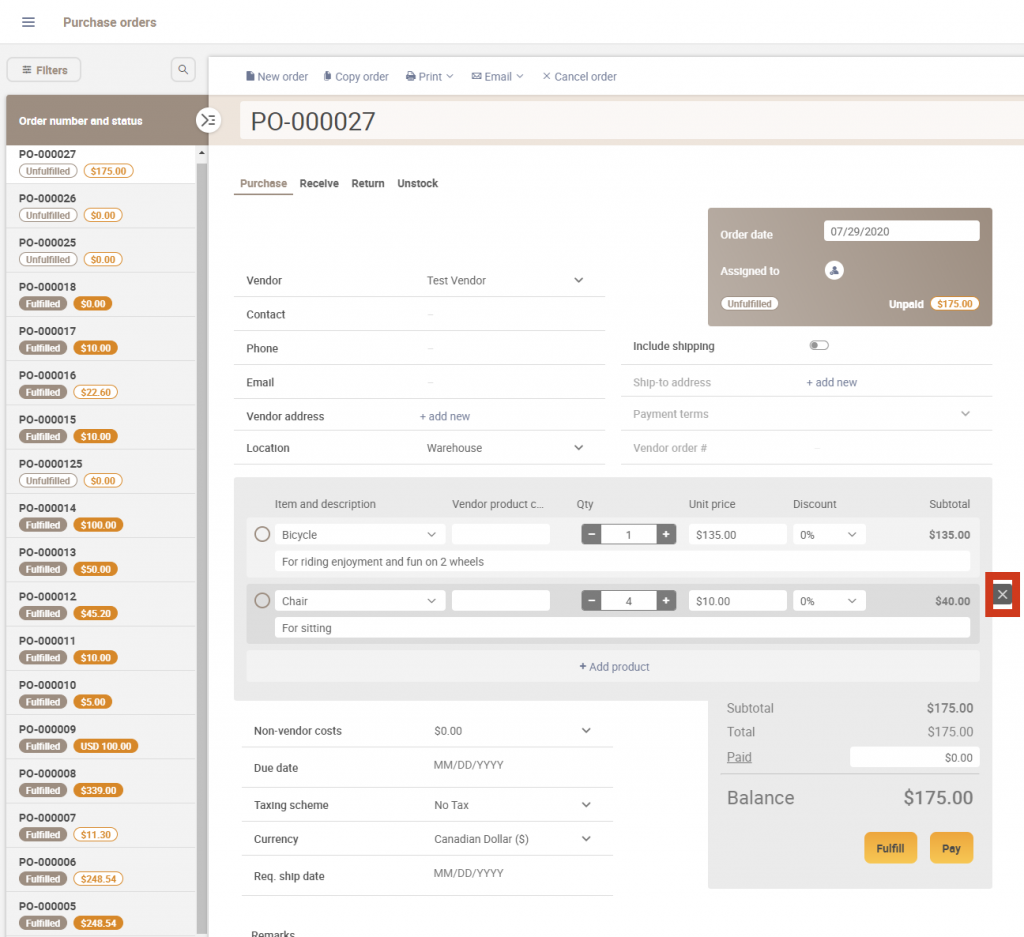
Task: Switch to the Receive tab
Action: (319, 183)
